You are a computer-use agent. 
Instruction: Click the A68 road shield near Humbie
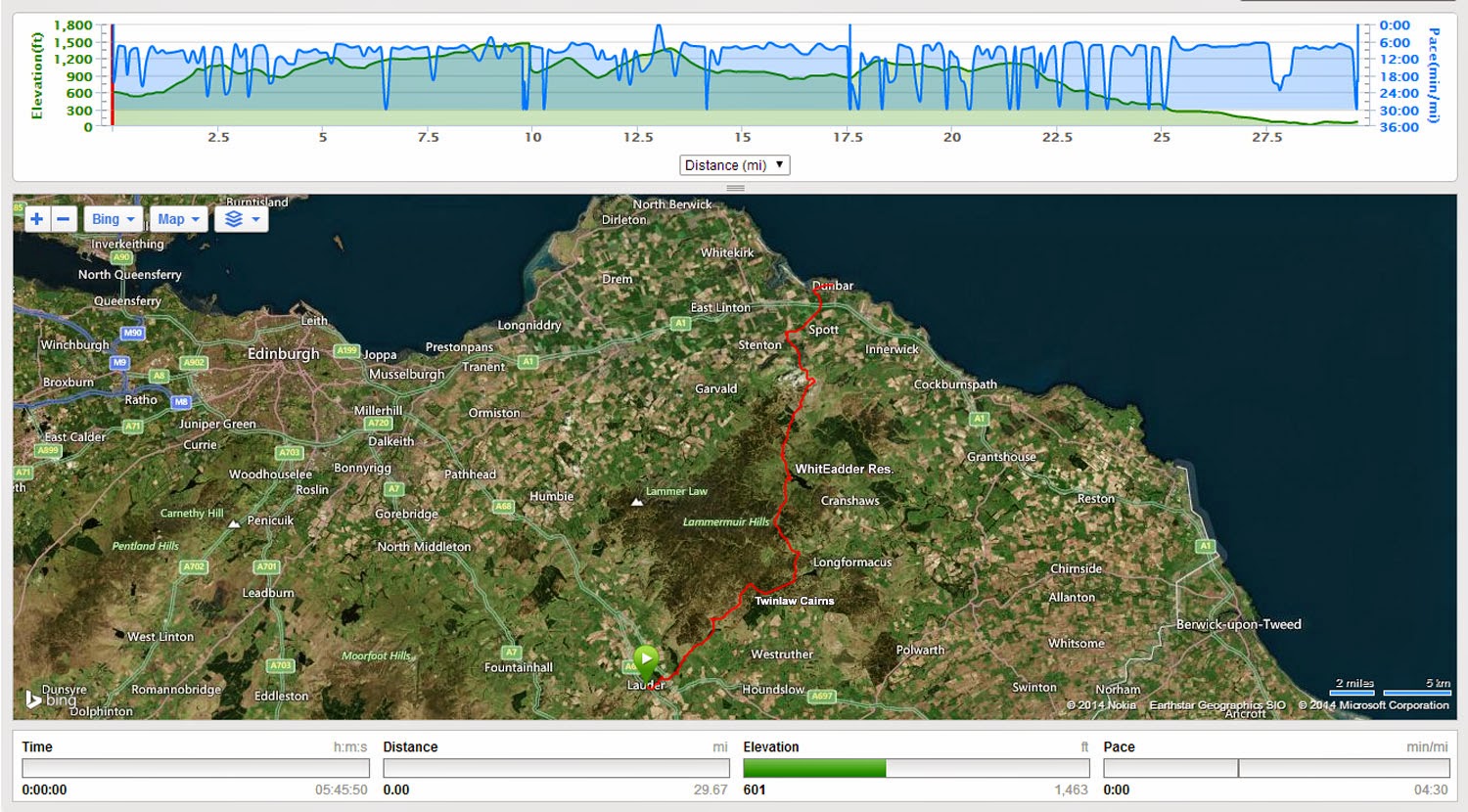coord(503,506)
